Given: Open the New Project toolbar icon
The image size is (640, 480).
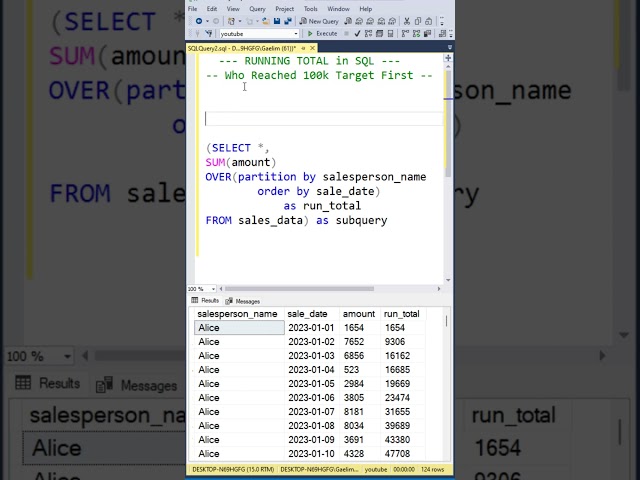Looking at the screenshot, I should pos(231,21).
